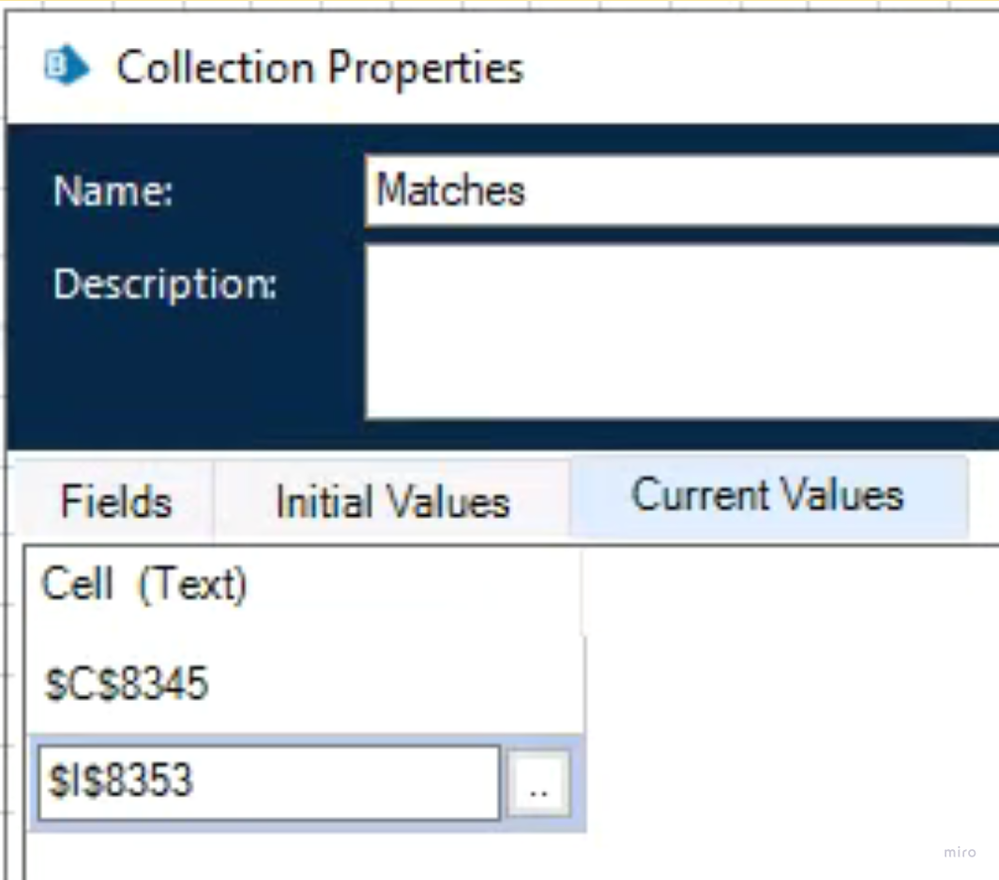Click the miro watermark
The width and height of the screenshot is (999, 880).
pyautogui.click(x=959, y=852)
